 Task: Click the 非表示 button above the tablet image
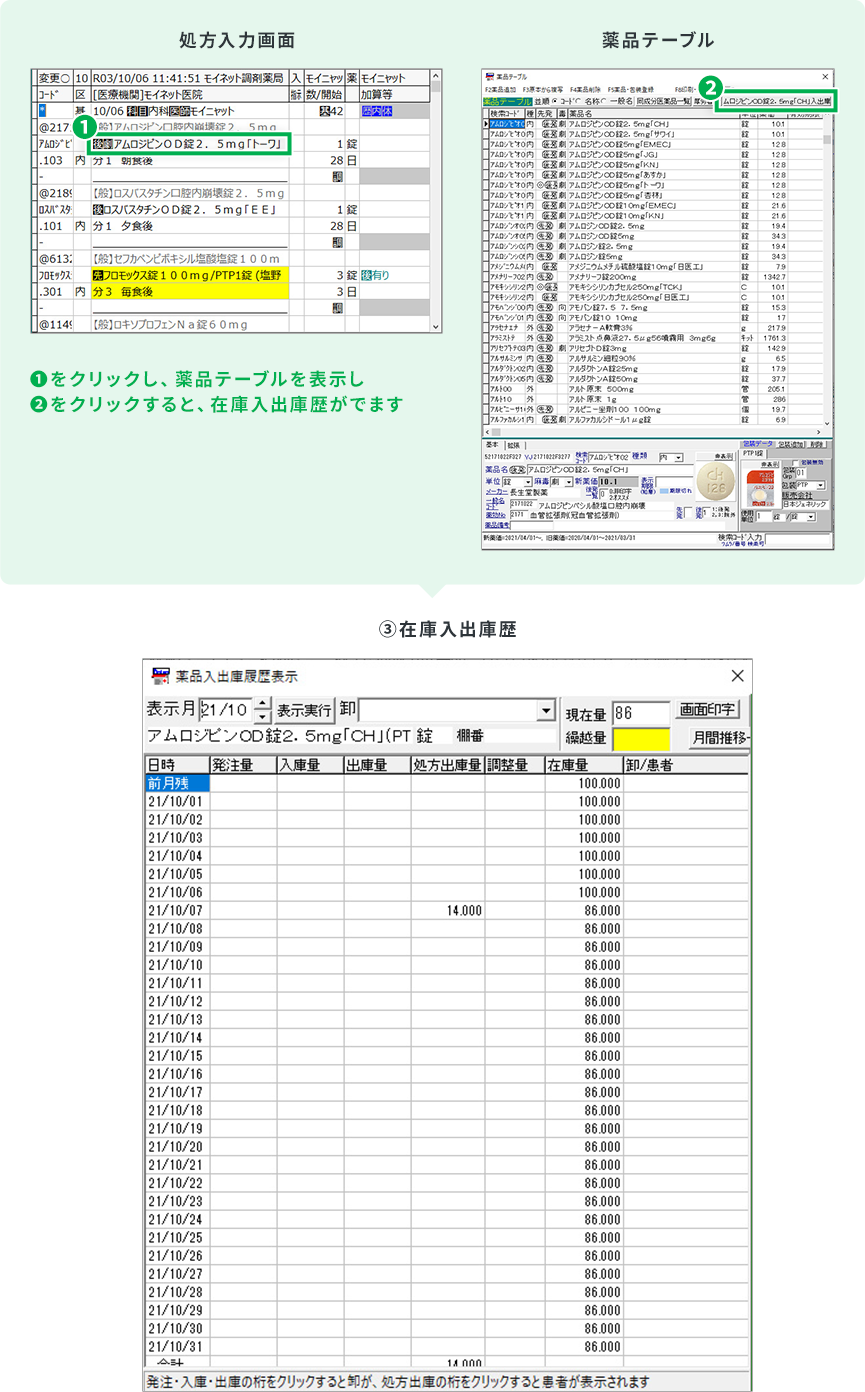[x=723, y=456]
